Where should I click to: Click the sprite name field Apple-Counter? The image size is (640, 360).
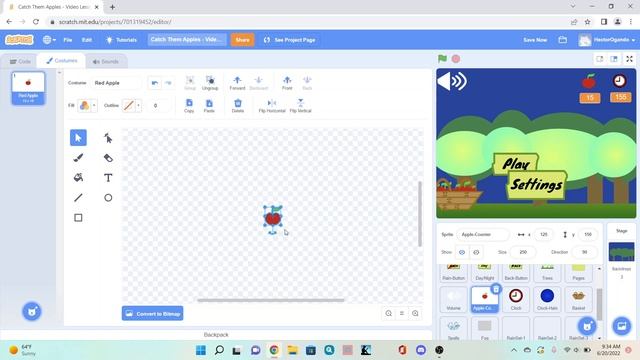point(483,234)
